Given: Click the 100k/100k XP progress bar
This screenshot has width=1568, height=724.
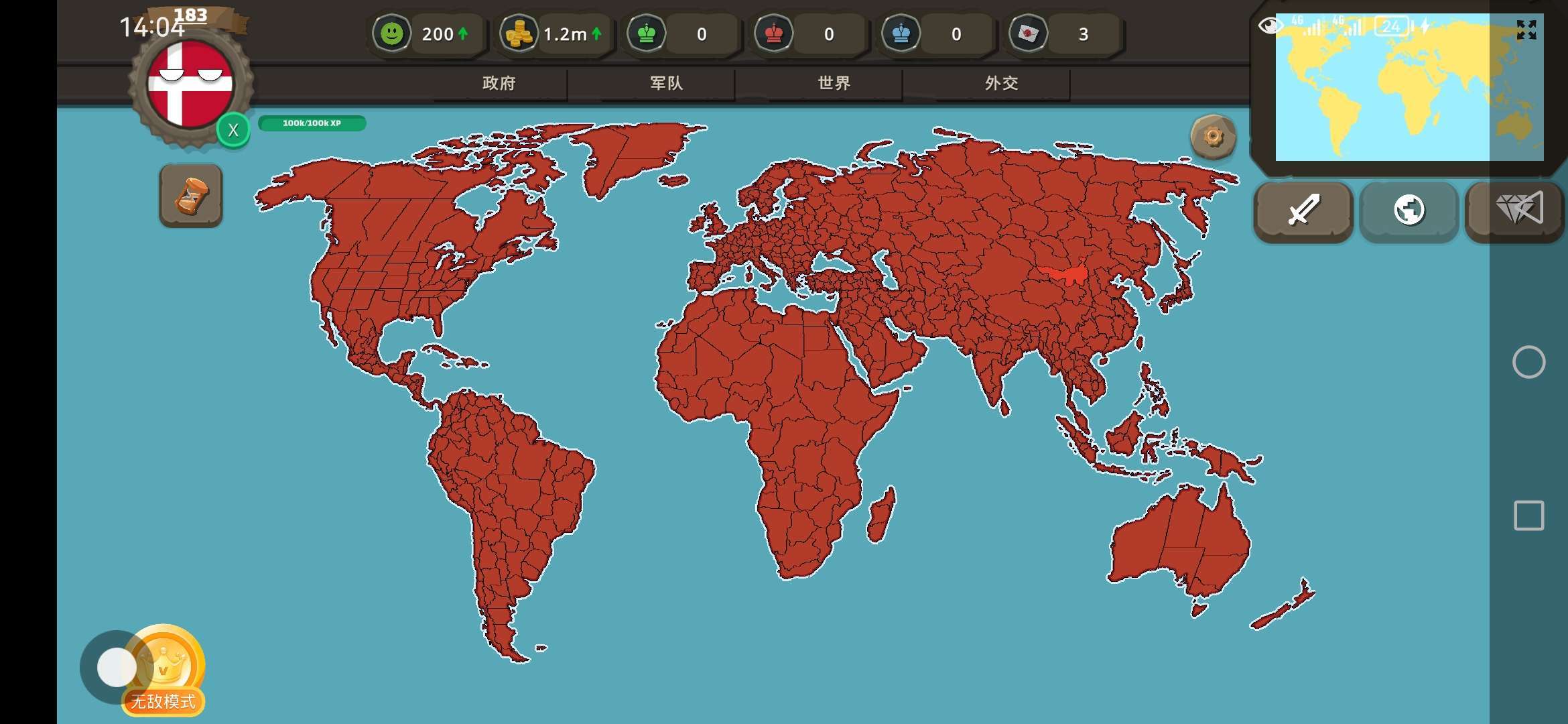Looking at the screenshot, I should (312, 123).
